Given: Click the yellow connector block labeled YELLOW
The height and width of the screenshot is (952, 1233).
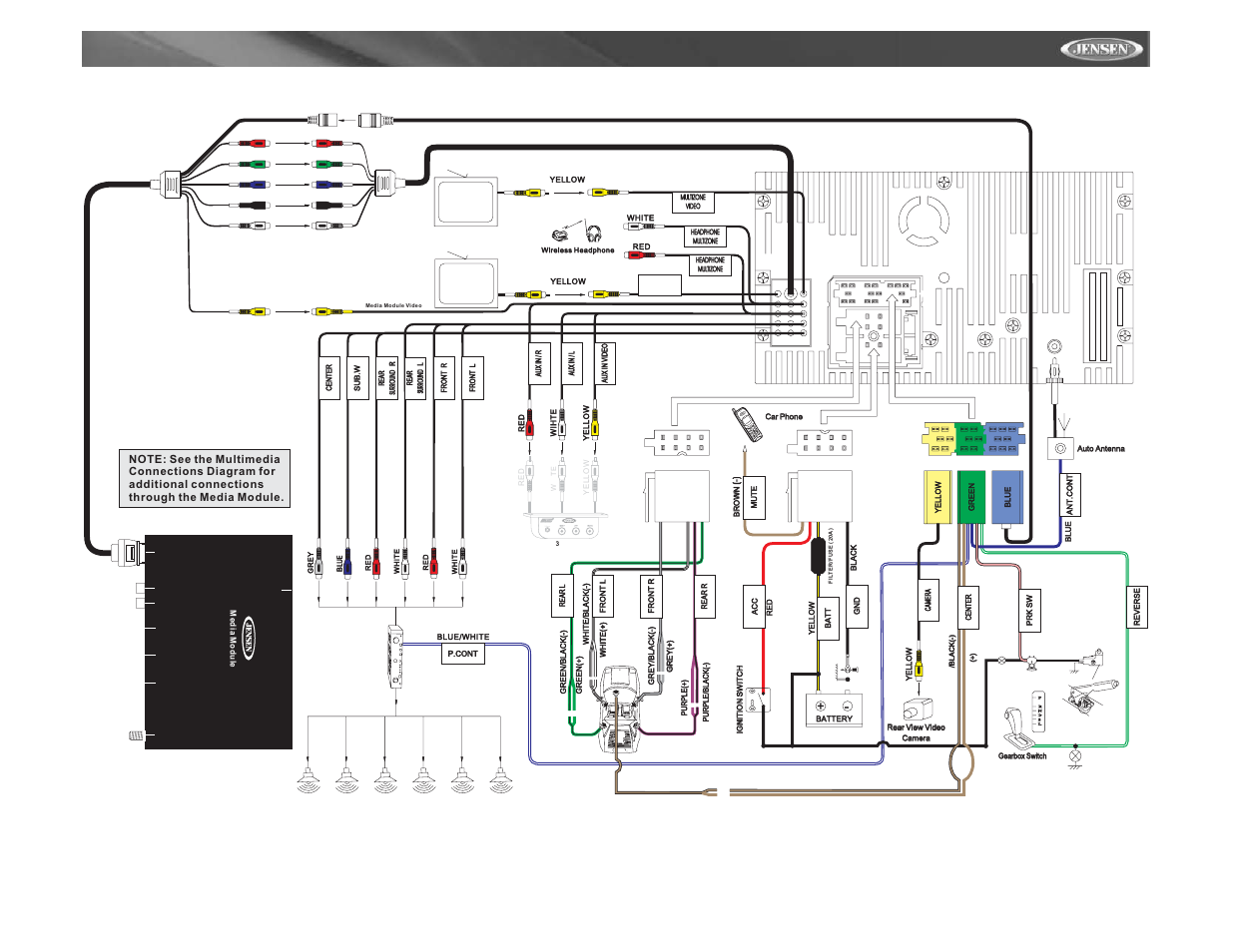Looking at the screenshot, I should tap(937, 497).
